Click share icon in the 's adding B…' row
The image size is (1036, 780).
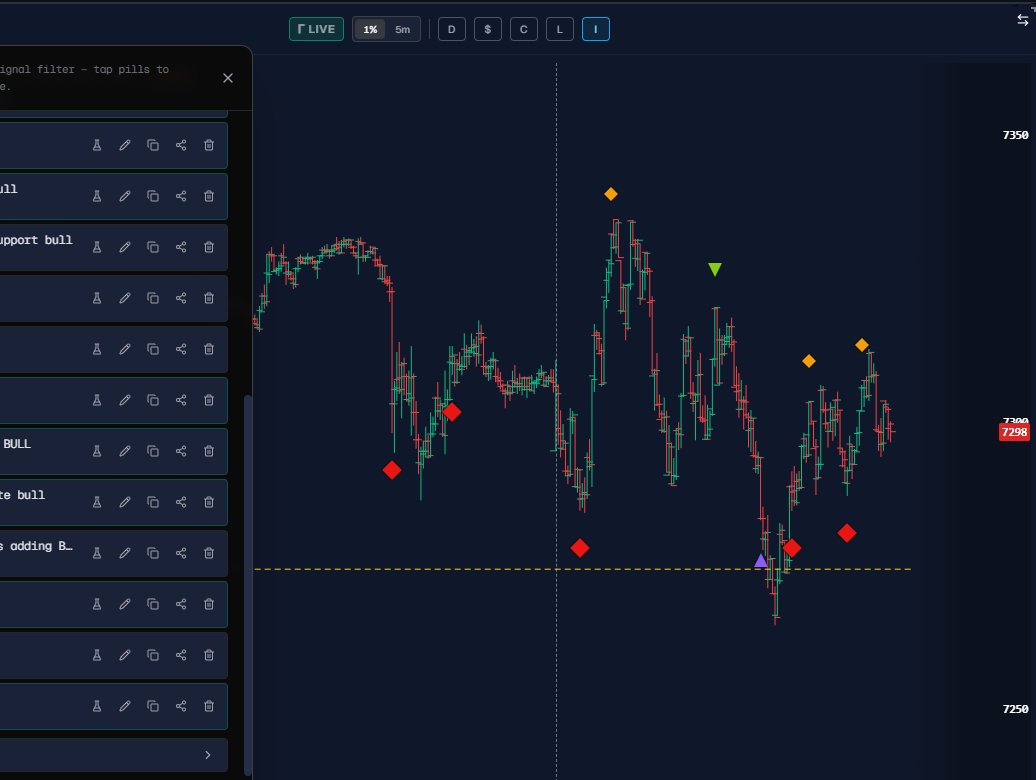click(x=181, y=553)
